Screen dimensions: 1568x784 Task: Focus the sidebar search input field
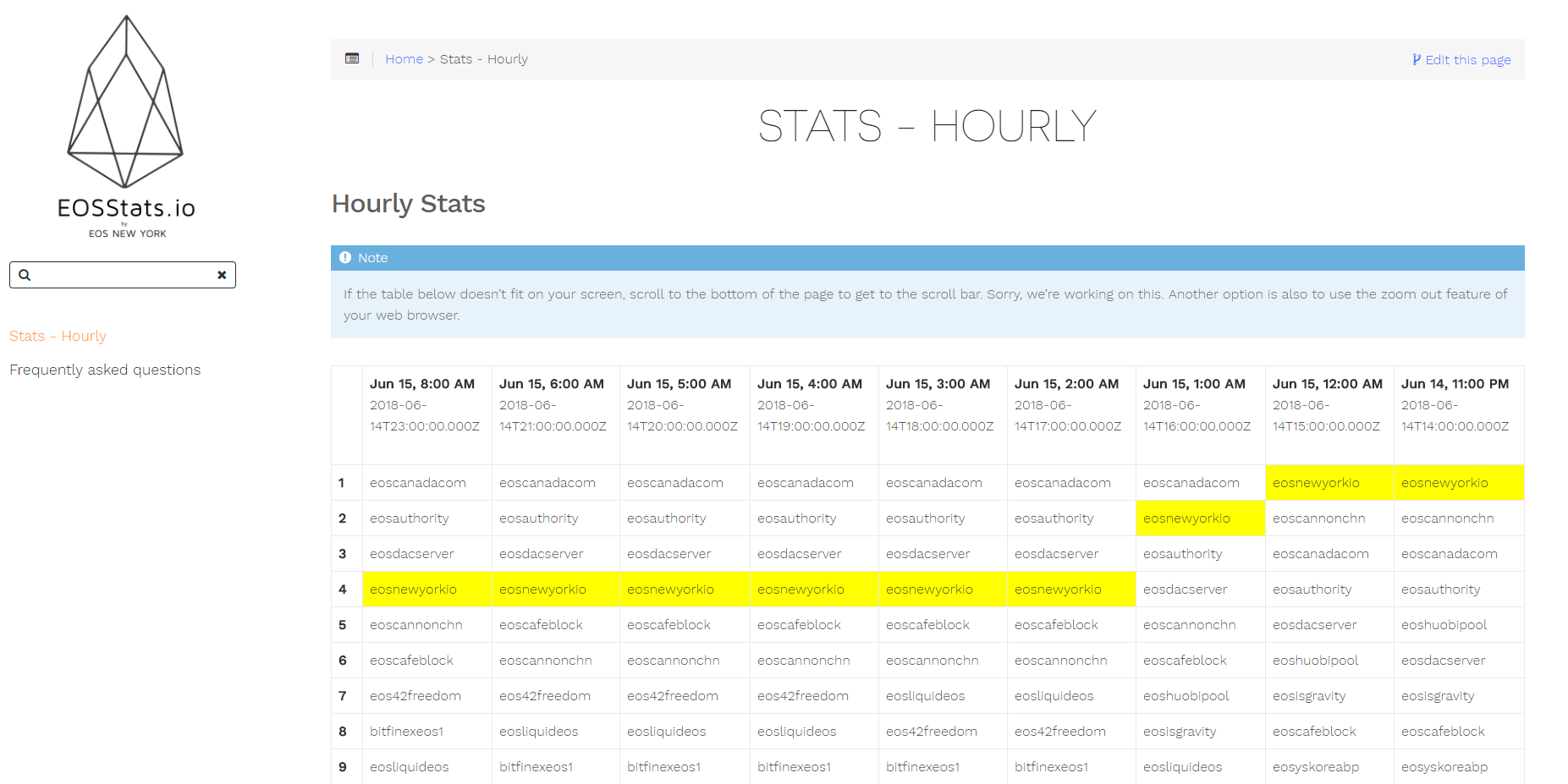click(x=123, y=275)
